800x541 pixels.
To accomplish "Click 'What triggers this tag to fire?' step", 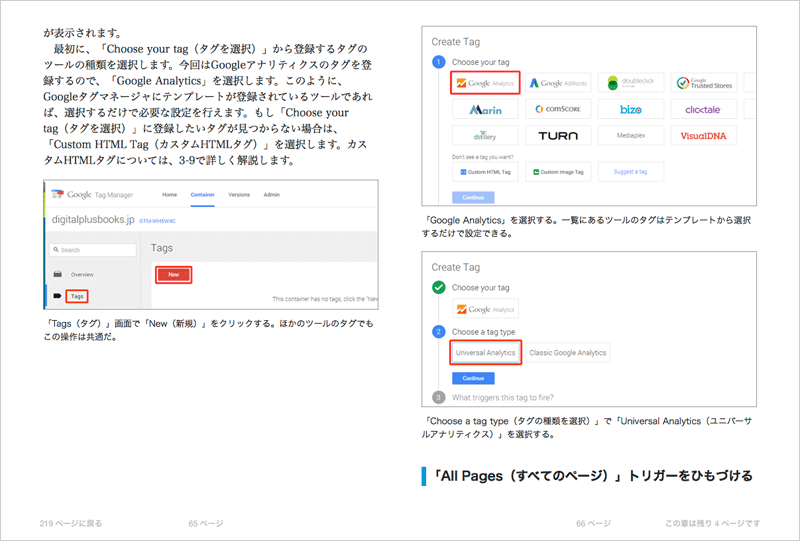I will 503,398.
